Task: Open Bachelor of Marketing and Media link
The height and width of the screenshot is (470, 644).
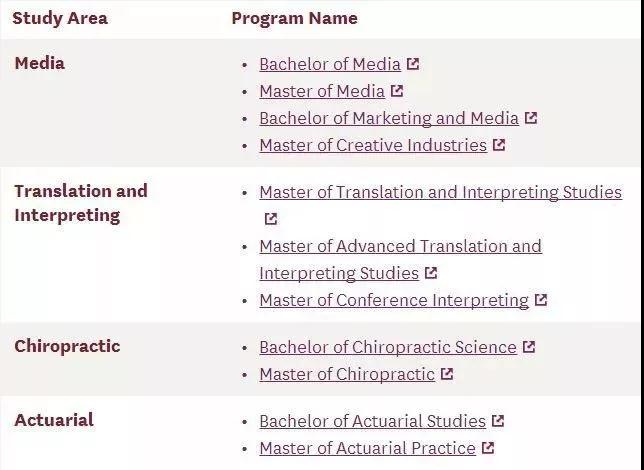Action: 389,118
